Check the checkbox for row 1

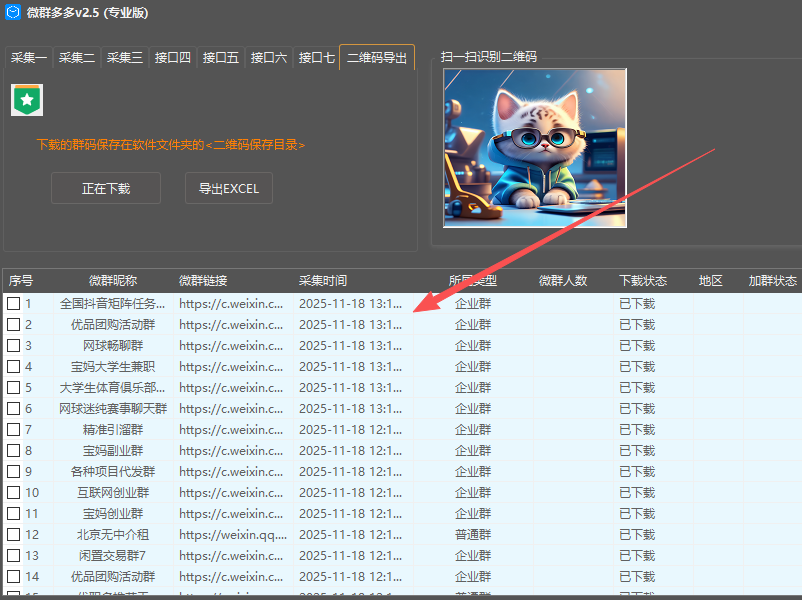13,304
